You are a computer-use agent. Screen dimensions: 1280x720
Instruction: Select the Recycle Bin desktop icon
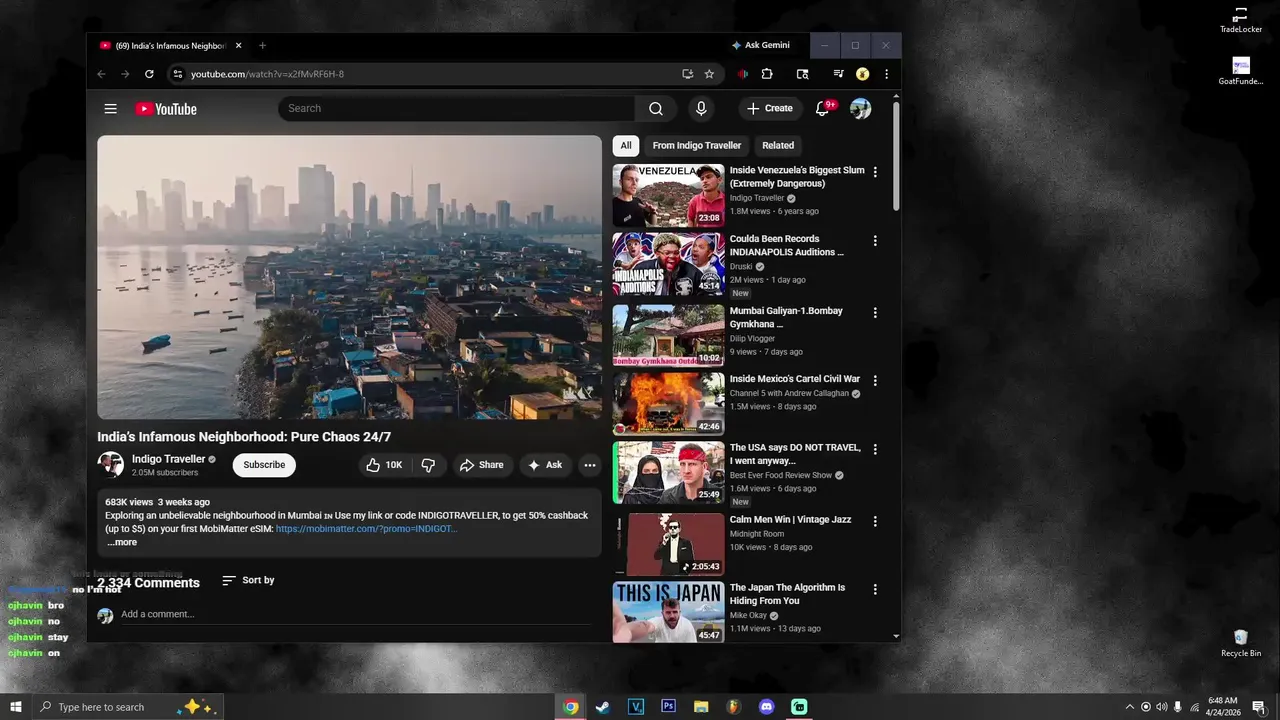tap(1241, 643)
